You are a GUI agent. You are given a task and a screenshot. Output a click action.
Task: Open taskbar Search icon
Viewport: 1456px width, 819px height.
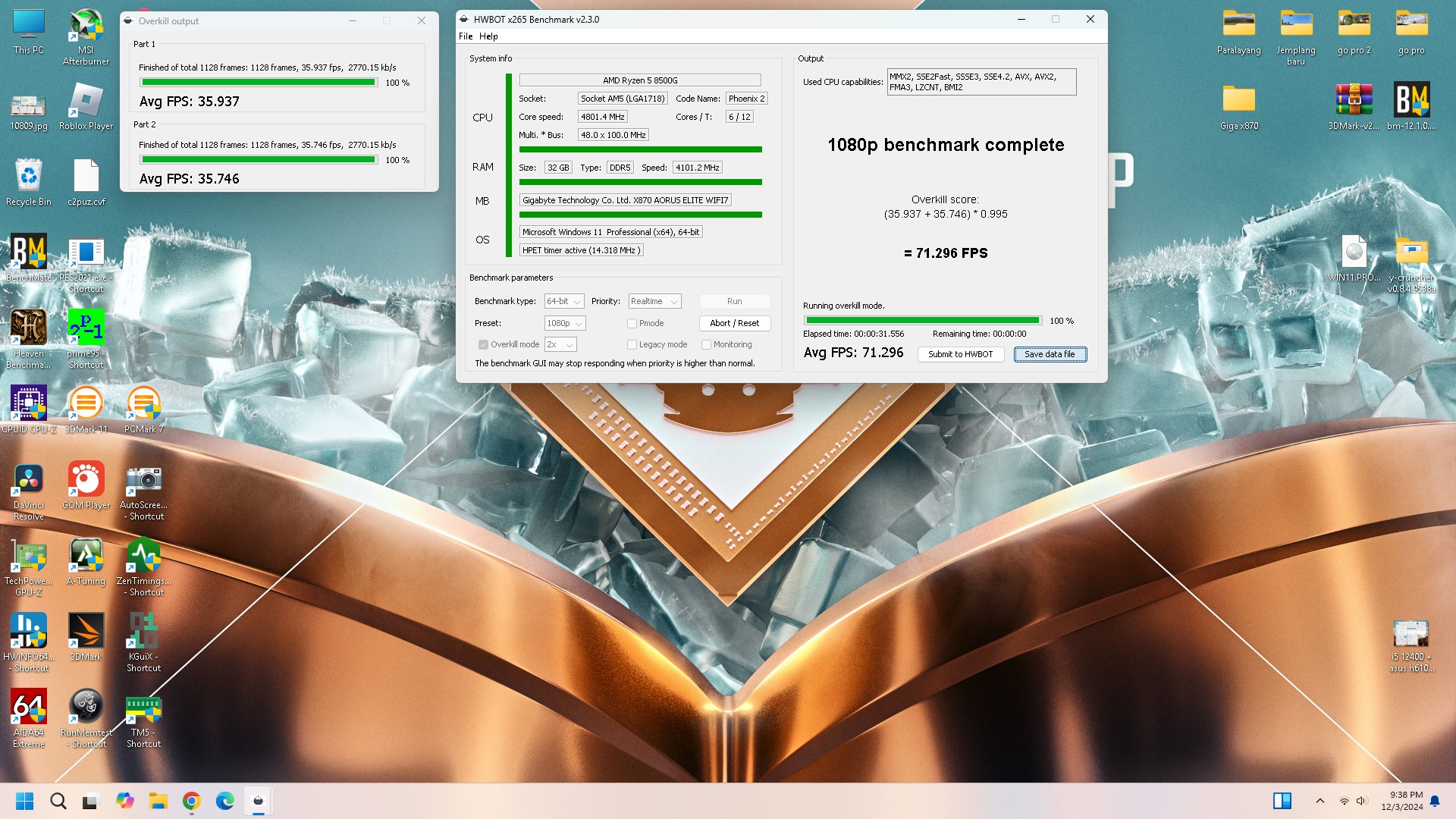[x=58, y=801]
